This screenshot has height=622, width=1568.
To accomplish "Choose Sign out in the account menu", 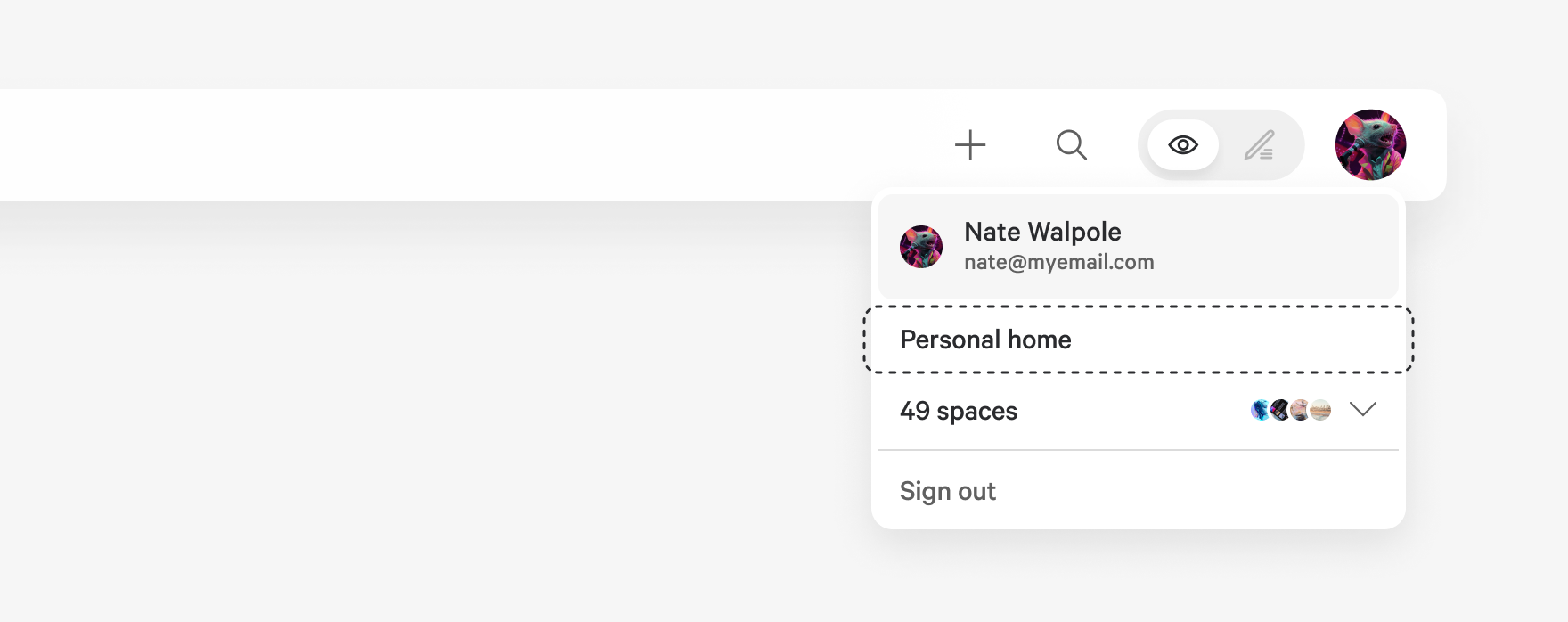I will [x=948, y=491].
